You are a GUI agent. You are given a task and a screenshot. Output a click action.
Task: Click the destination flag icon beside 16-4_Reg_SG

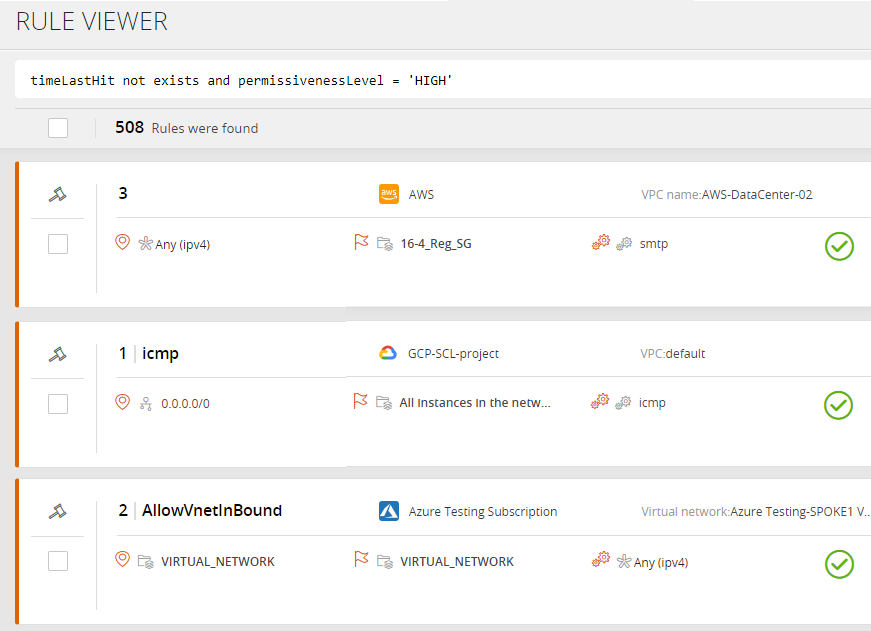click(x=361, y=243)
